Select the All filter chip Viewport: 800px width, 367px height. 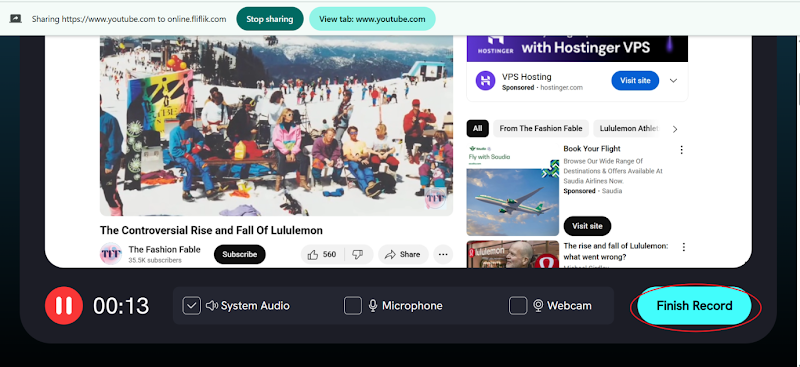coord(477,129)
